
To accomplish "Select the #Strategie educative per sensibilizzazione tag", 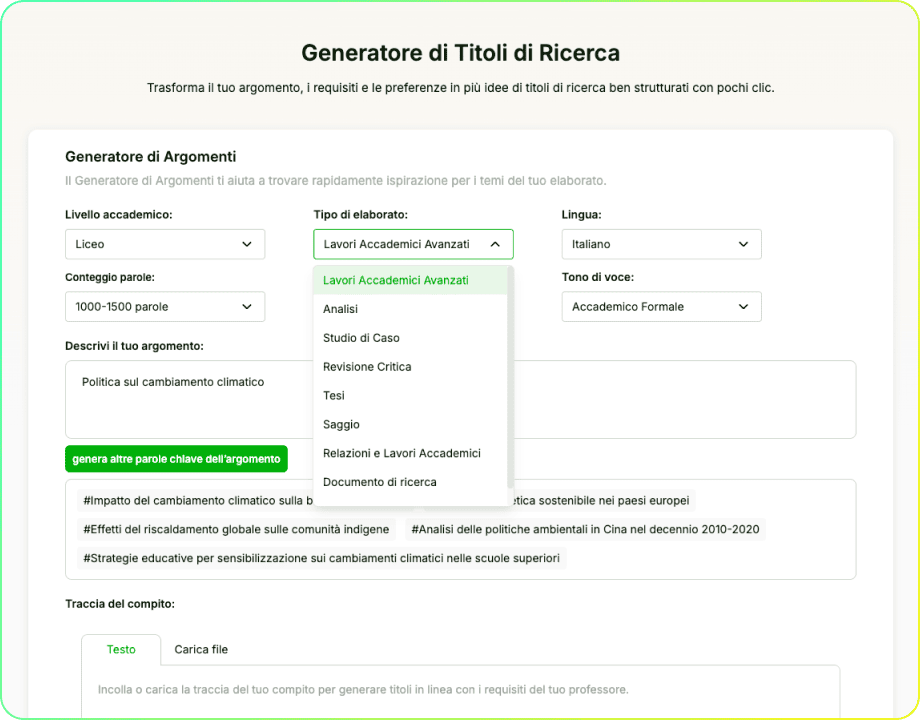I will click(322, 557).
